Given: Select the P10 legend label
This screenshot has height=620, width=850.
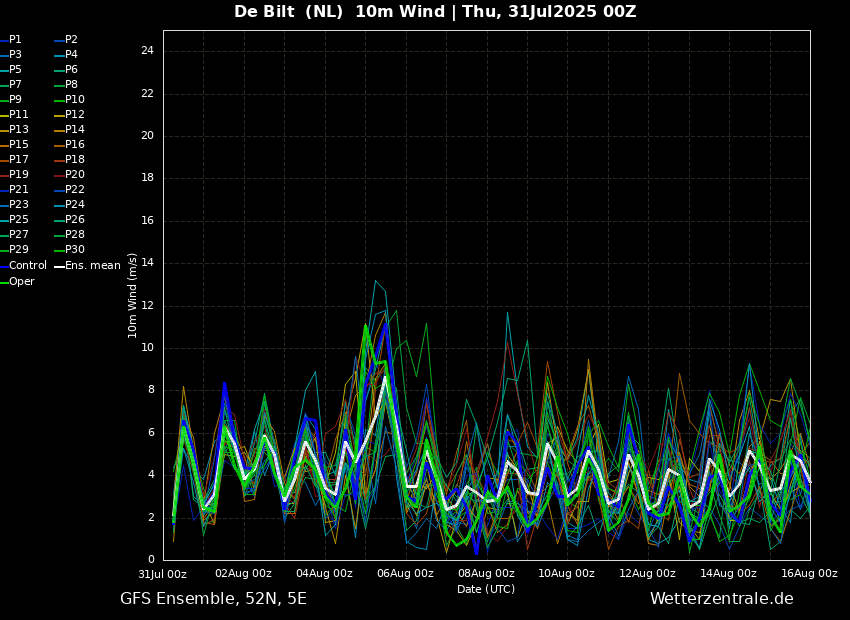Looking at the screenshot, I should pyautogui.click(x=75, y=100).
